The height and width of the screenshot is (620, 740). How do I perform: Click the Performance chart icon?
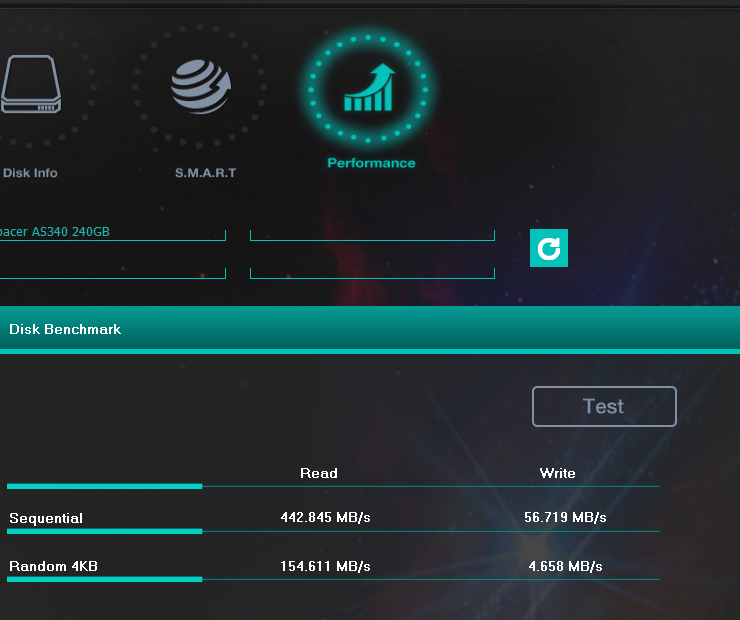[368, 88]
